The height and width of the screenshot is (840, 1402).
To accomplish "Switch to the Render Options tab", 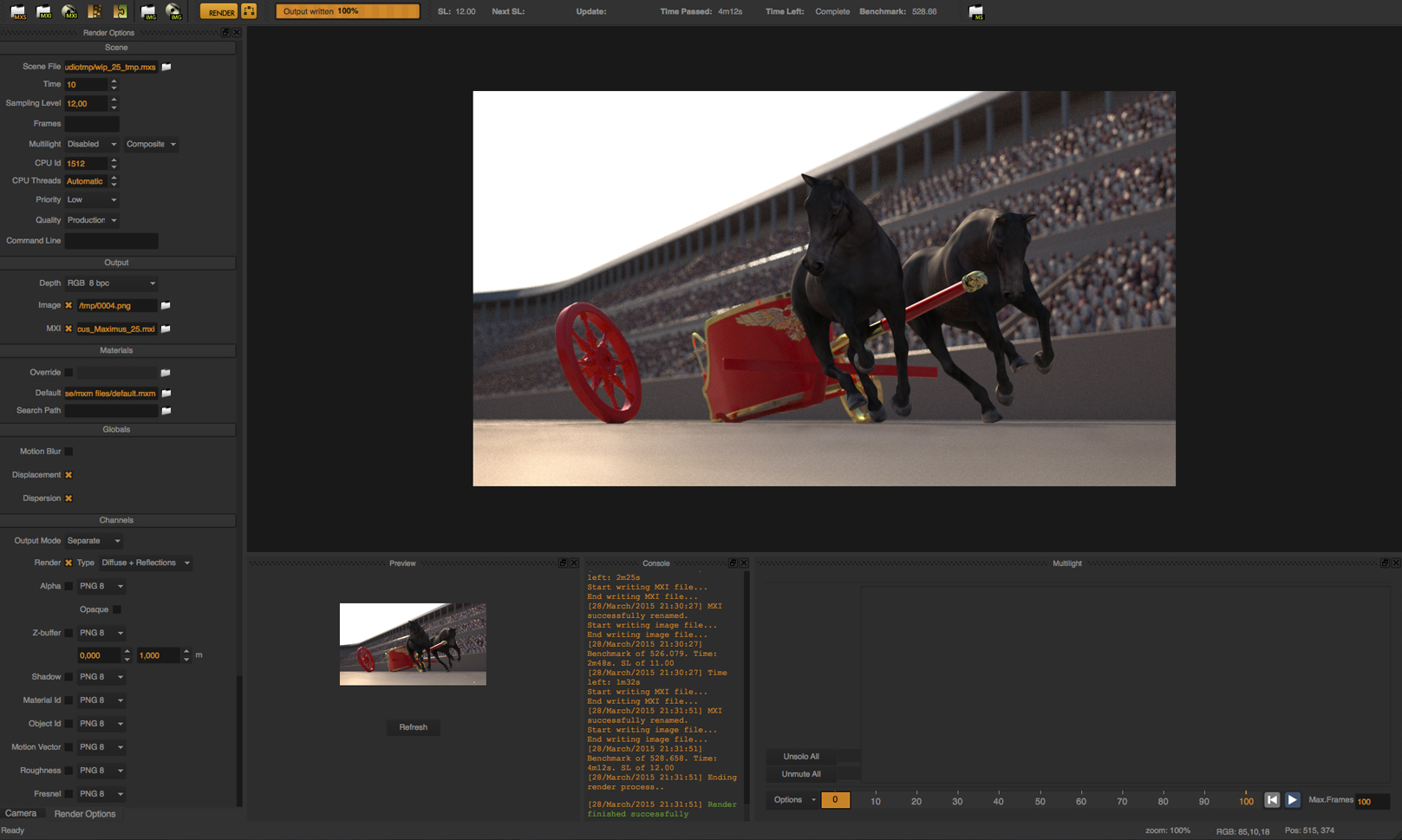I will (85, 814).
